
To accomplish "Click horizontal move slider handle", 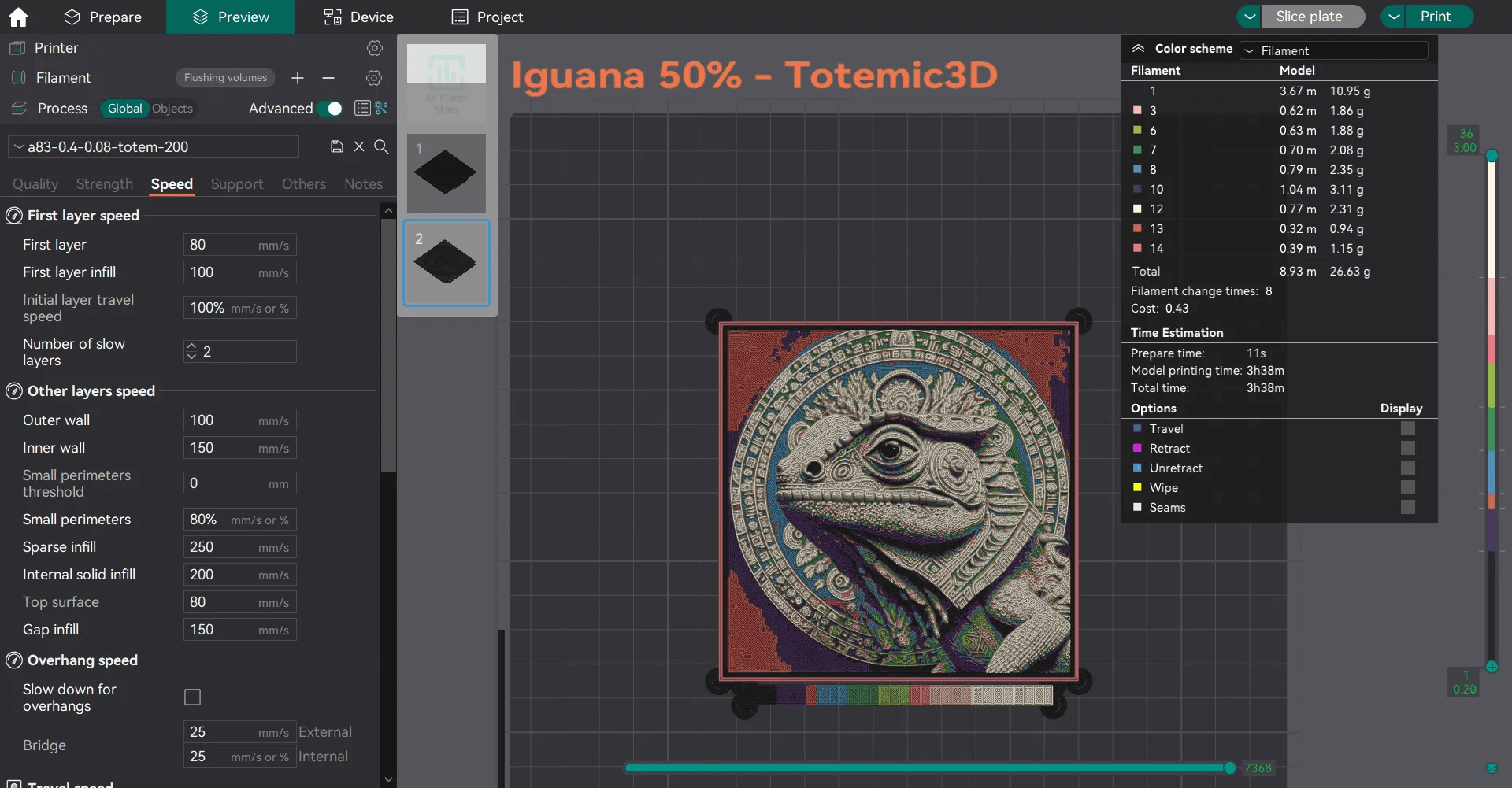I will (x=1229, y=768).
